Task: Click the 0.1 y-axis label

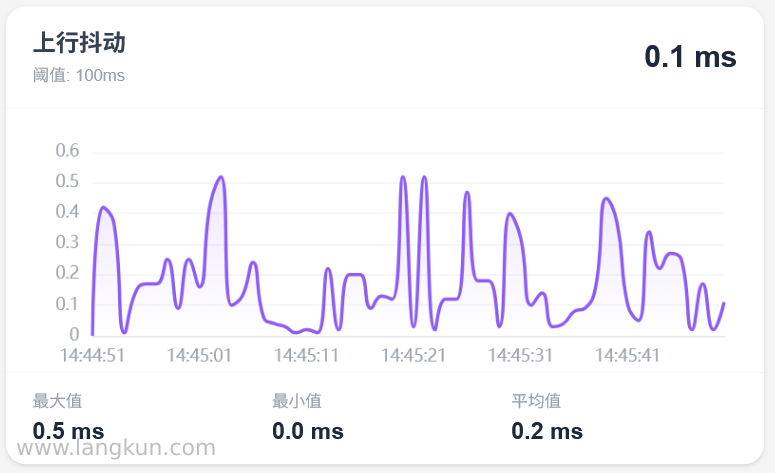Action: click(67, 304)
